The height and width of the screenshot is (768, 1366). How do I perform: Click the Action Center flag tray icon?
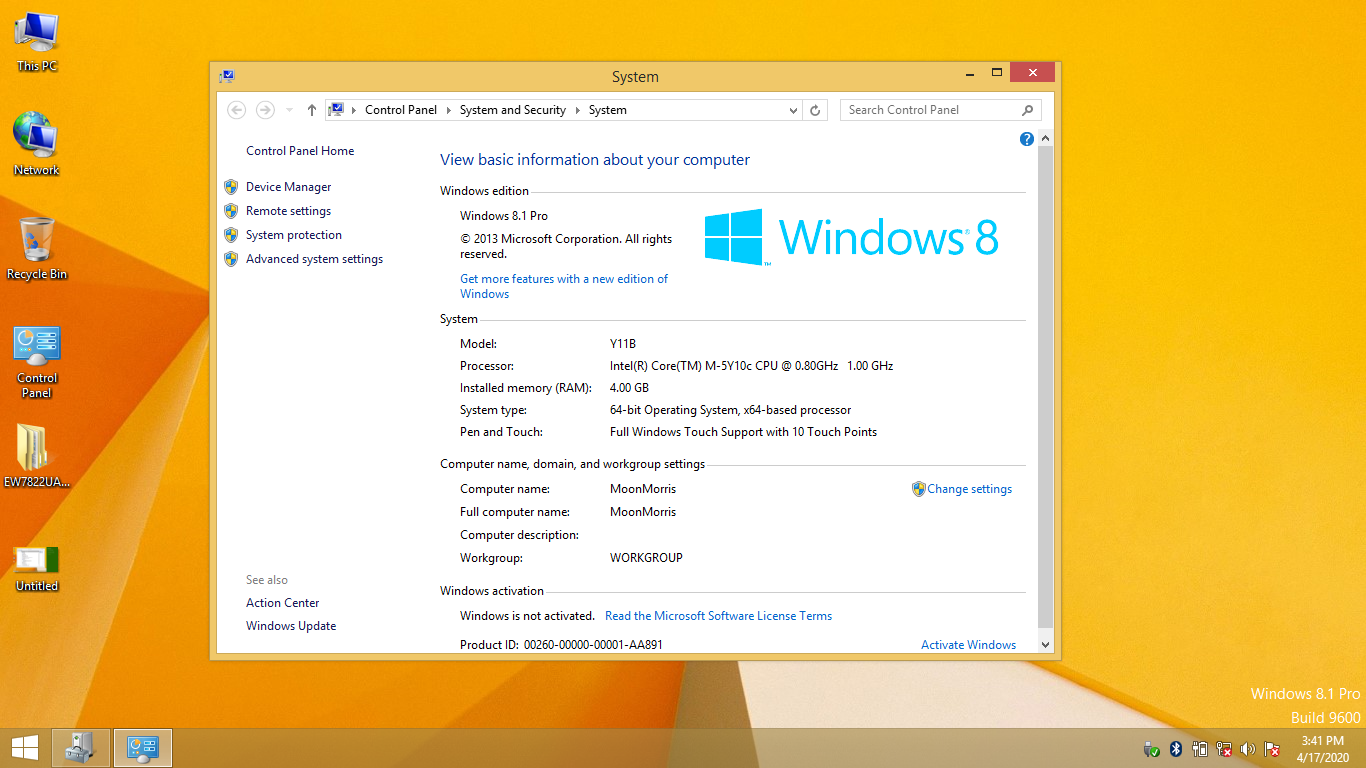[1272, 749]
